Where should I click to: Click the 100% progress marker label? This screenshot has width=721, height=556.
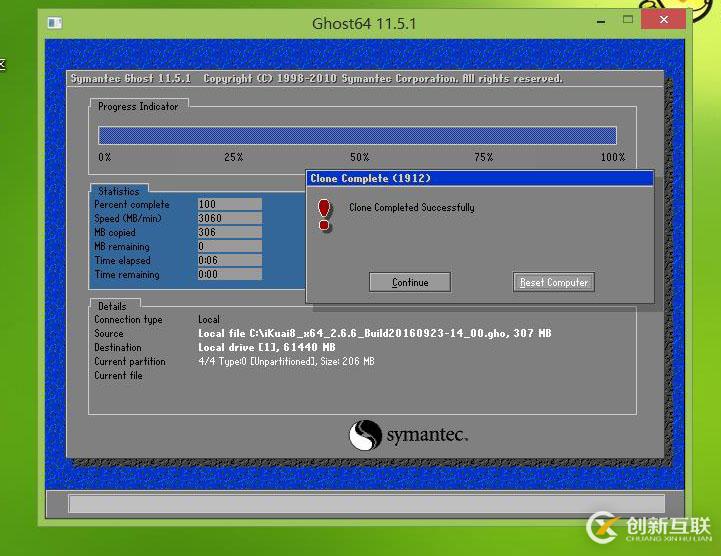coord(613,157)
